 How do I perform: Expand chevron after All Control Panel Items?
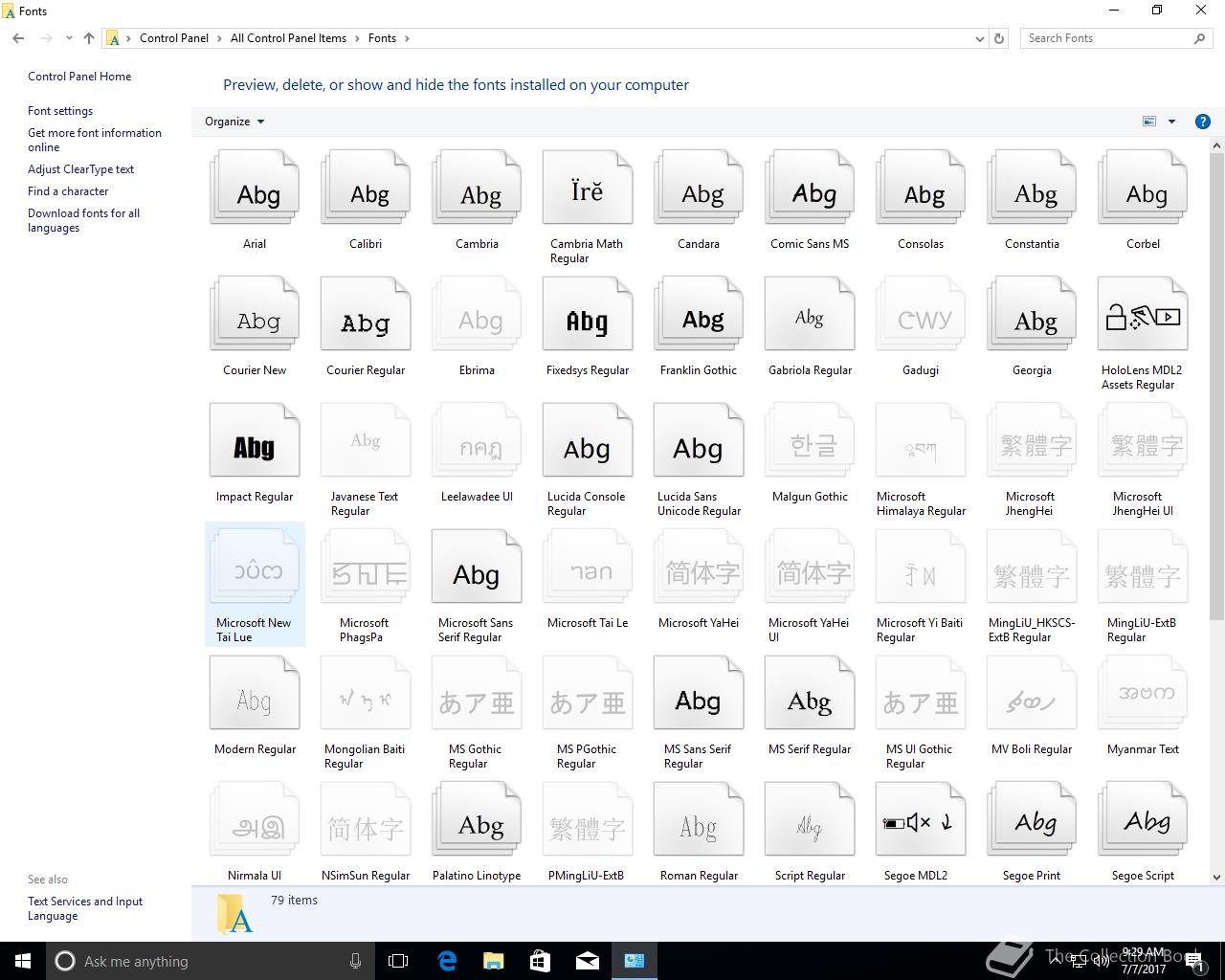click(x=358, y=38)
